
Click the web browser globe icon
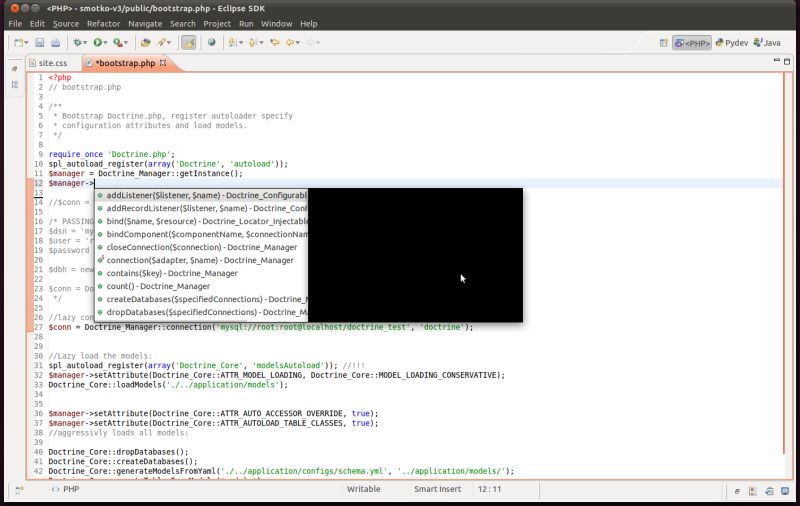coord(211,42)
